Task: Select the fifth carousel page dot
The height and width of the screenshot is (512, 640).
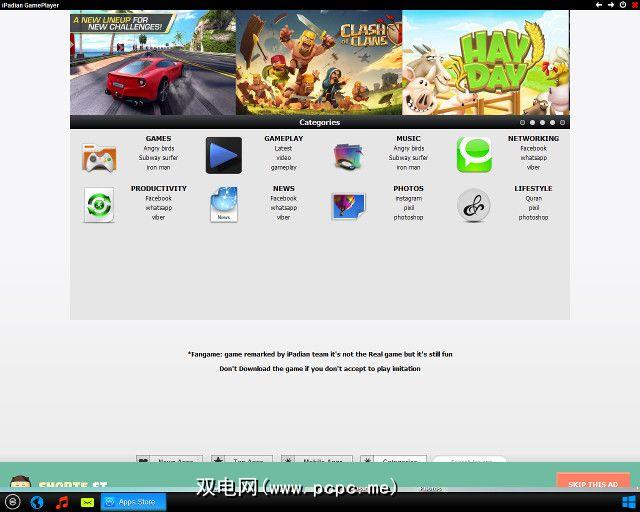Action: point(562,122)
